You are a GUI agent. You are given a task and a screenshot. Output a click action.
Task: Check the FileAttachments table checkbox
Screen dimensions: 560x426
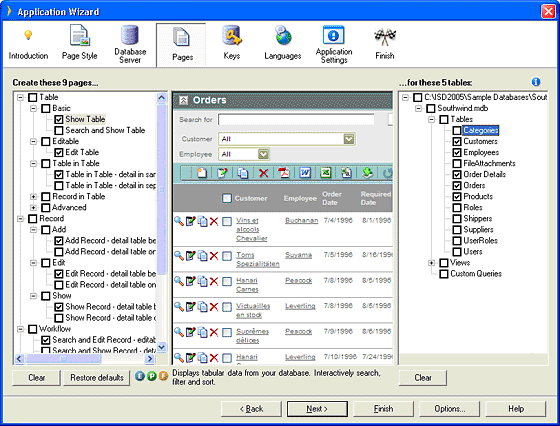(x=457, y=164)
